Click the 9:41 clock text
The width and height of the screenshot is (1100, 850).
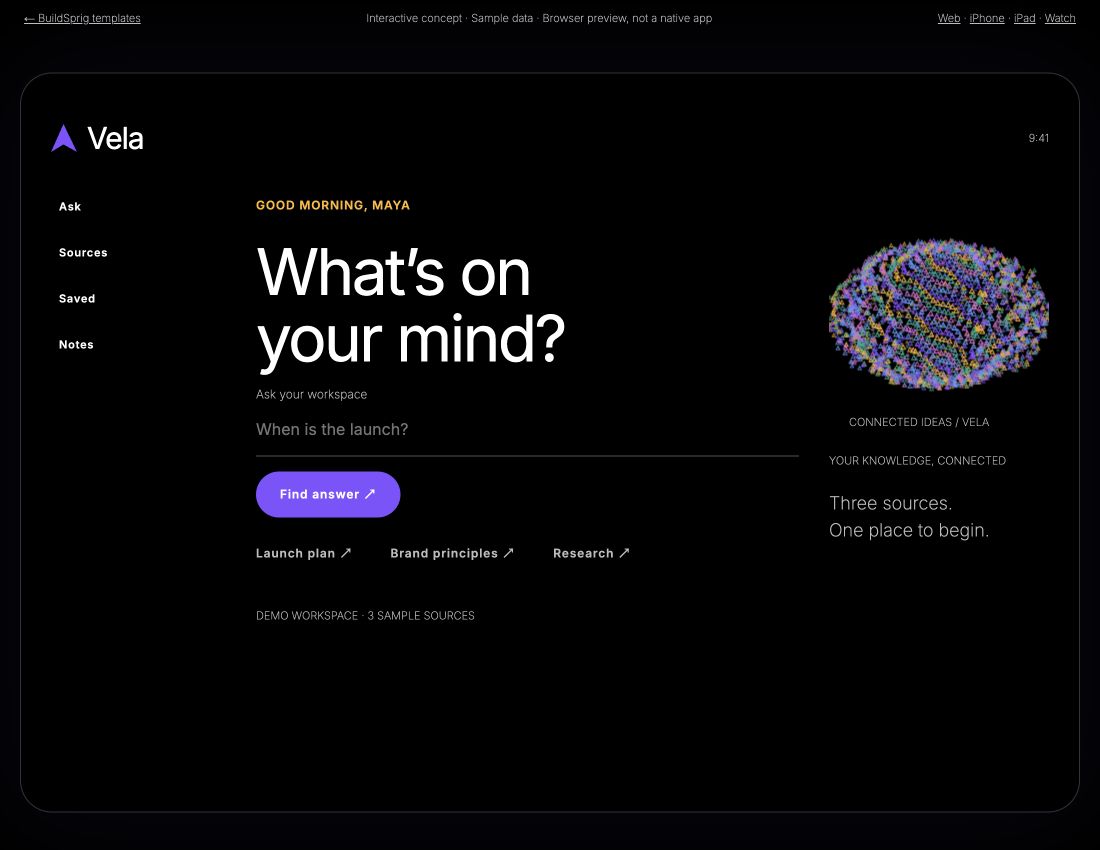tap(1038, 138)
